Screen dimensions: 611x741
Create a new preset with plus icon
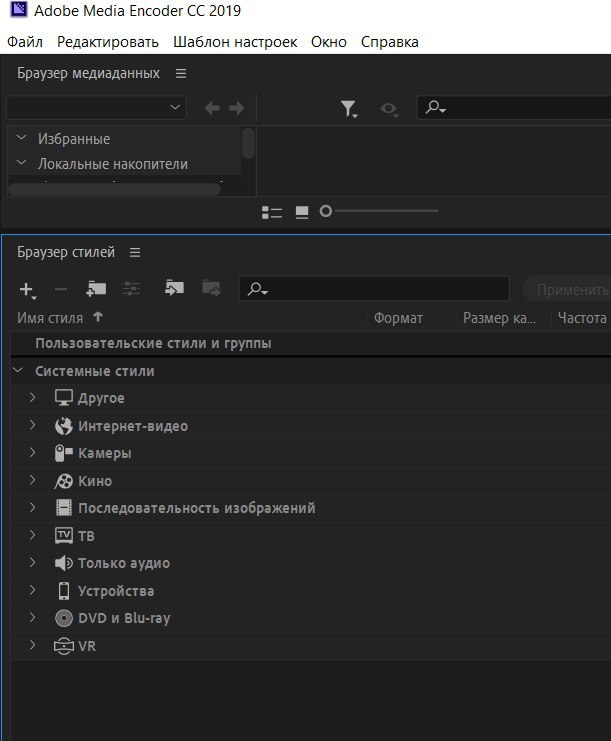27,290
